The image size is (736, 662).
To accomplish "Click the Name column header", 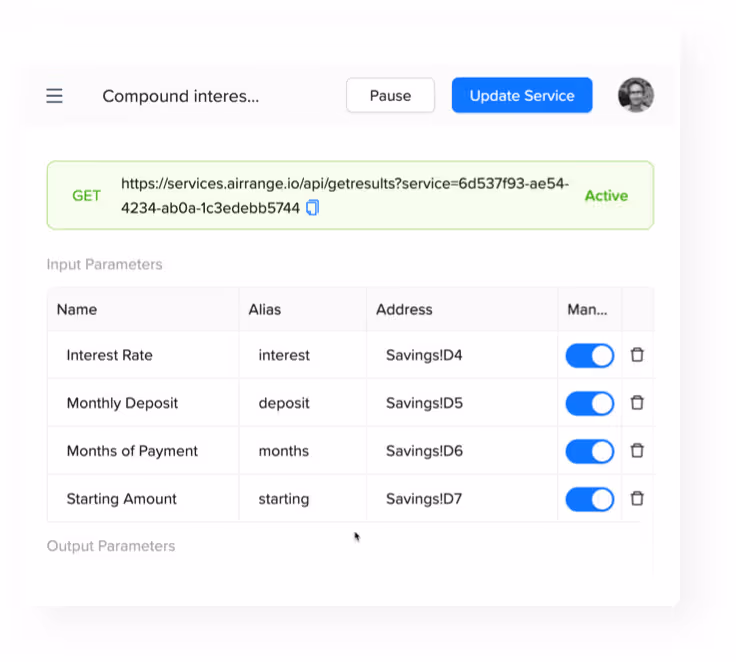I will [x=77, y=310].
